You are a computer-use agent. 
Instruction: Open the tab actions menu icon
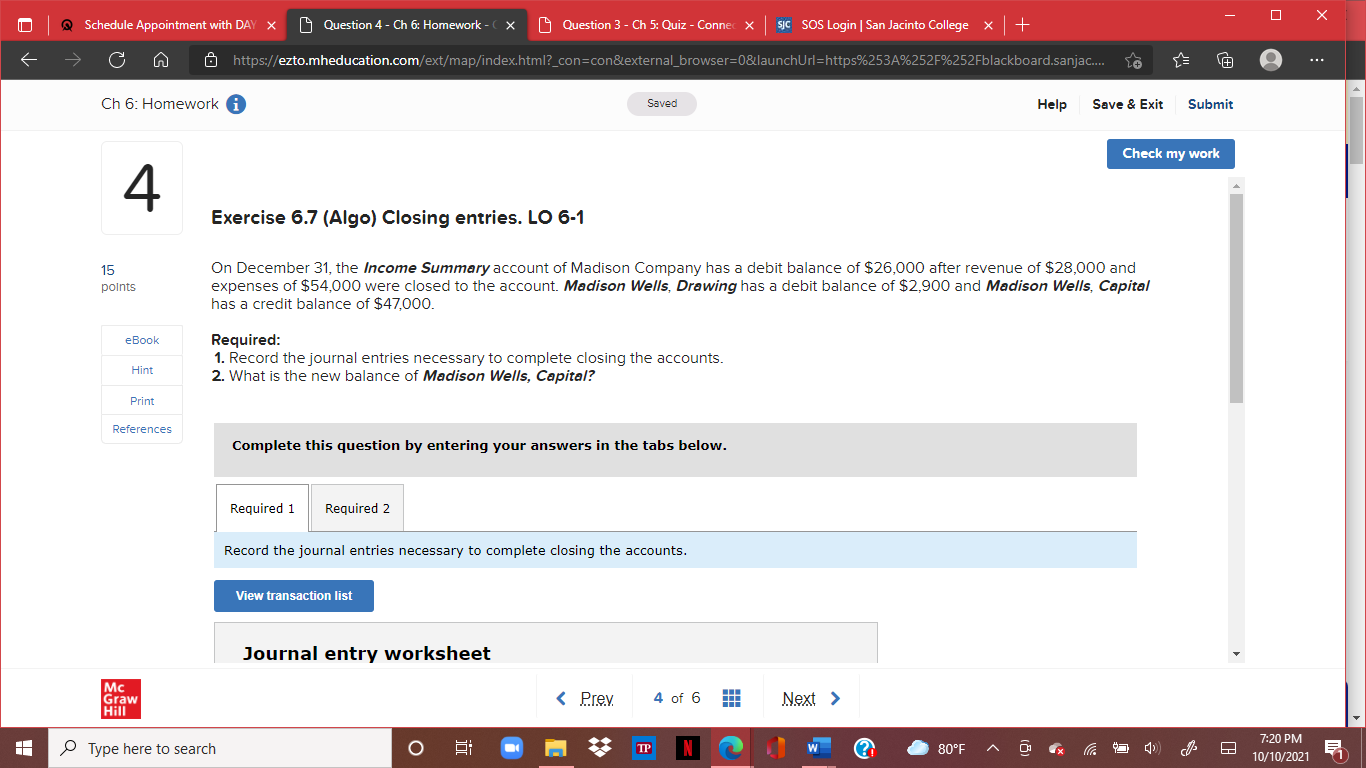point(25,24)
